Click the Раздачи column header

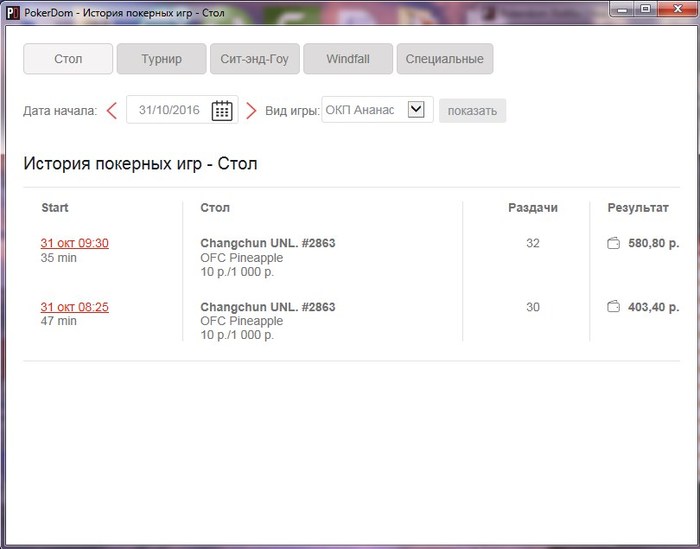coord(533,208)
